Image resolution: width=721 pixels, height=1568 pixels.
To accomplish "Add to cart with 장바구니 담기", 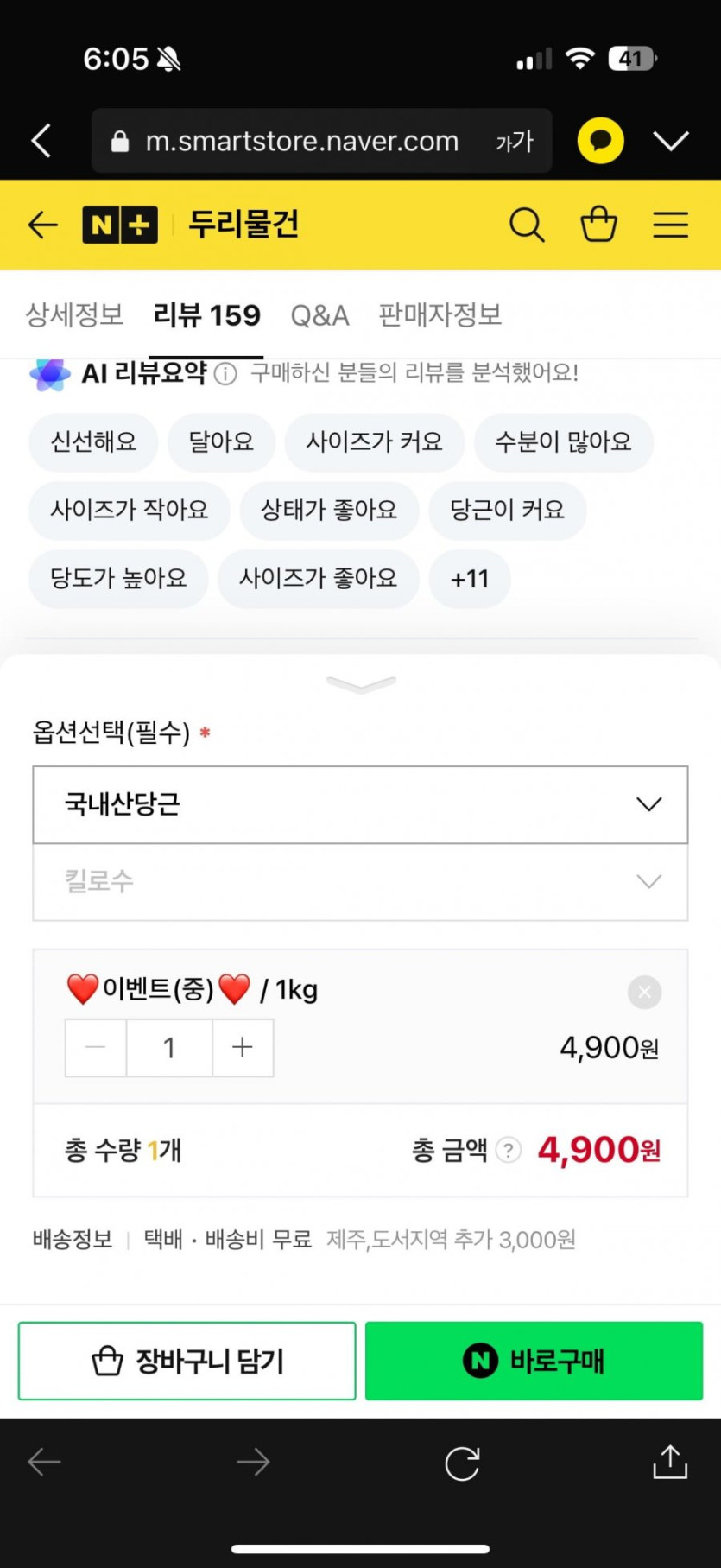I will 187,1361.
